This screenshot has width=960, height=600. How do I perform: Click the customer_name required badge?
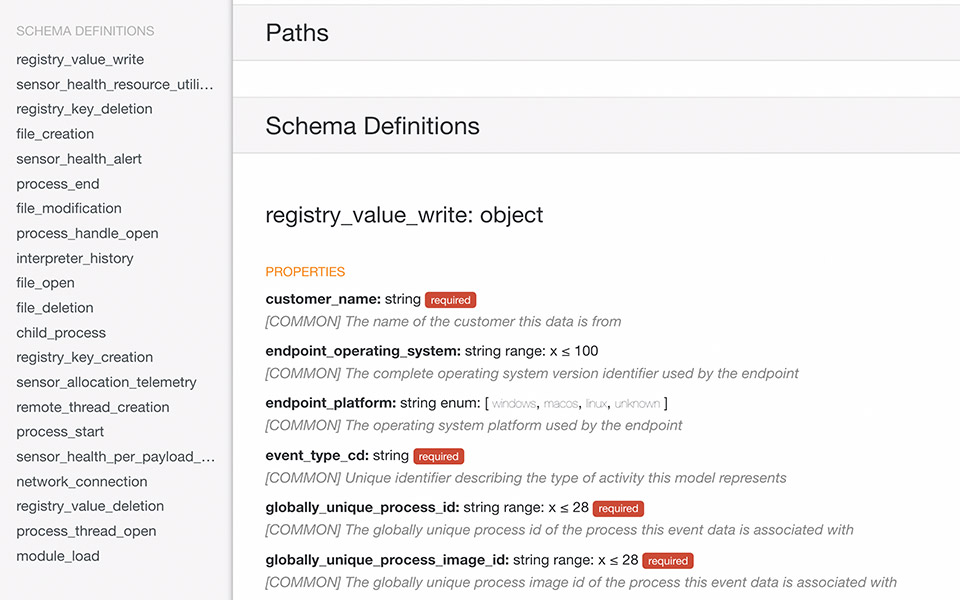(450, 299)
